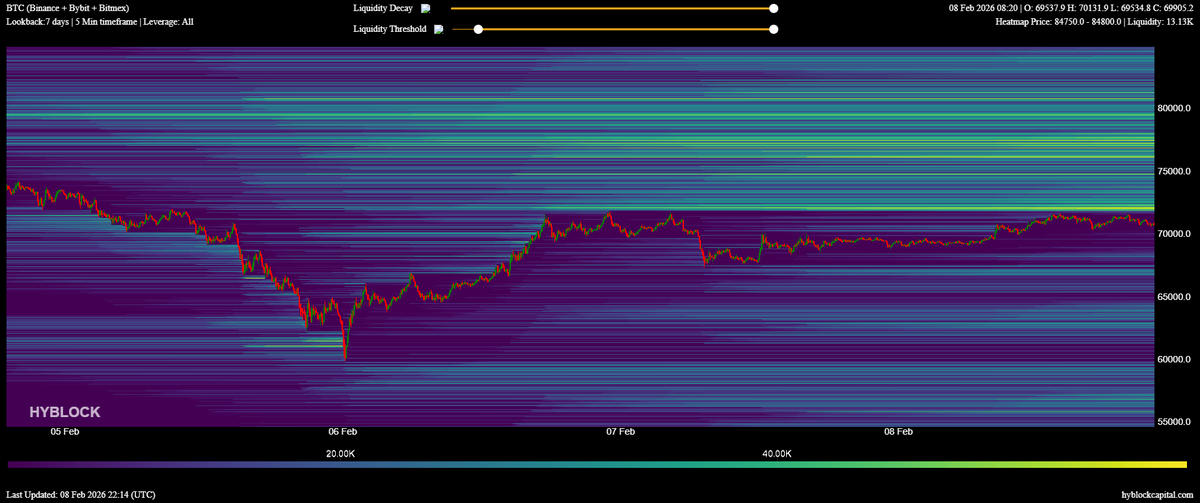Screen dimensions: 1200x503
Task: Click the lookback and timeframe info line
Action: click(100, 21)
